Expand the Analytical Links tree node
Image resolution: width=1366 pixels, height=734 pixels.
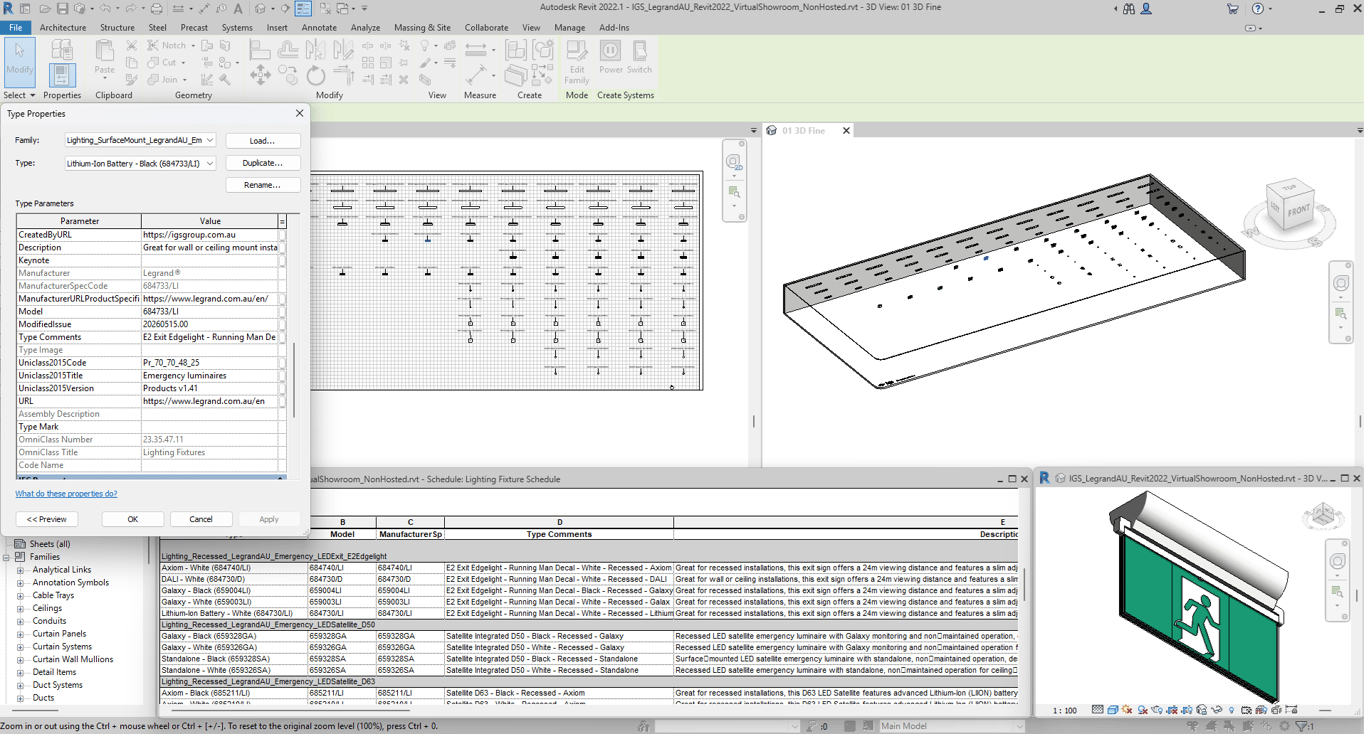20,570
